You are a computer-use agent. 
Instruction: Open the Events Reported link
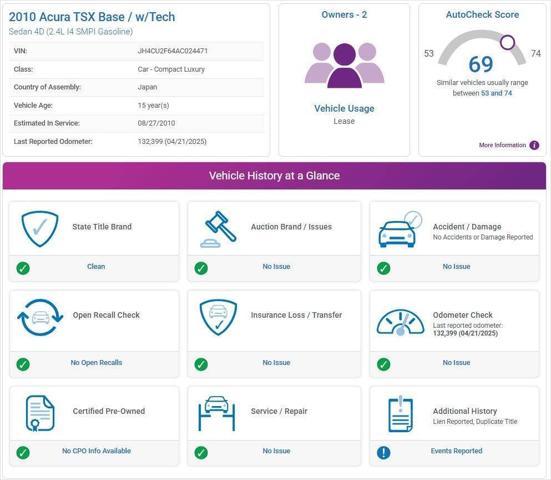[456, 451]
